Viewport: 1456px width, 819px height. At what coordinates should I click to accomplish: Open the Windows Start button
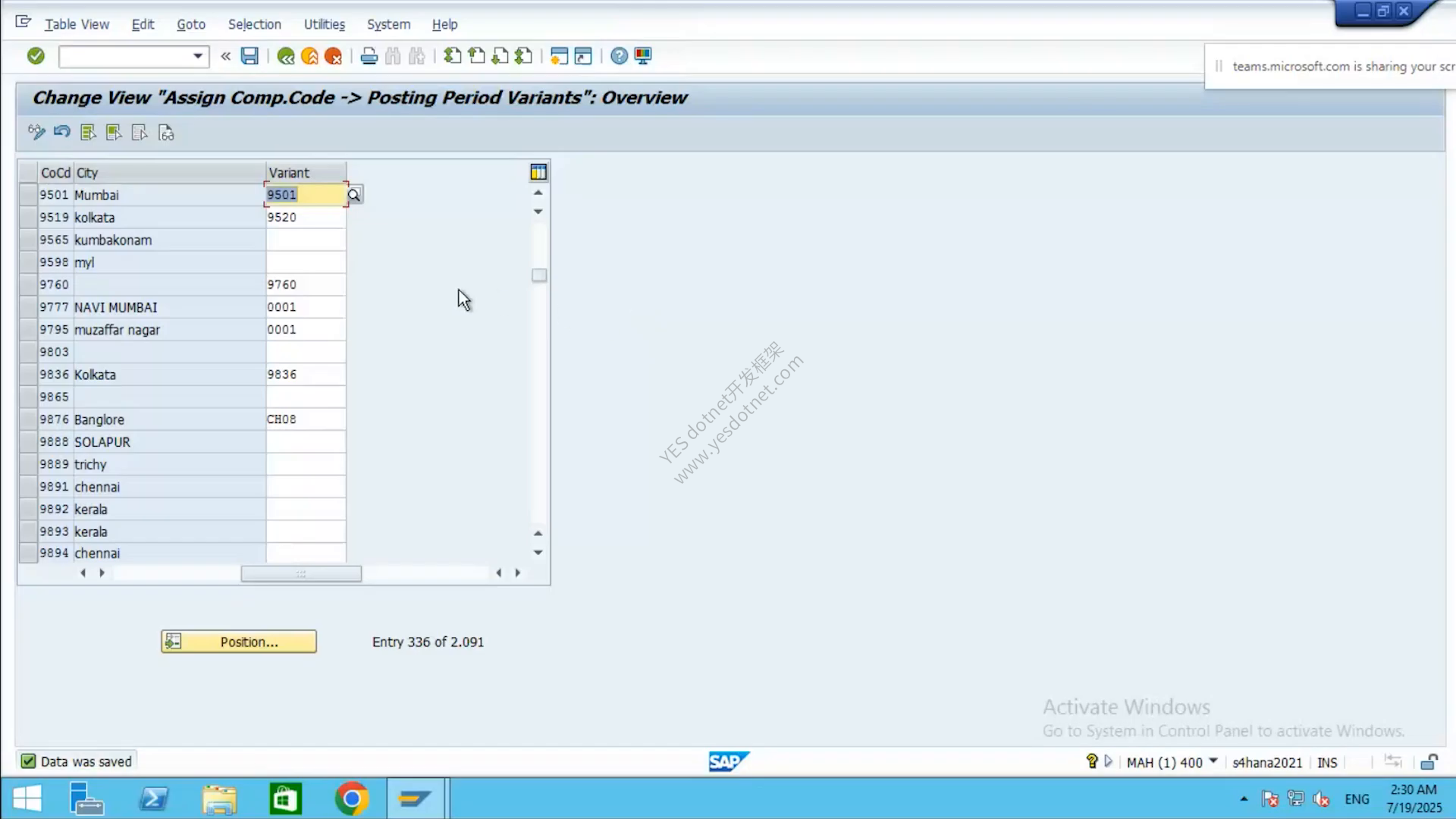(27, 799)
